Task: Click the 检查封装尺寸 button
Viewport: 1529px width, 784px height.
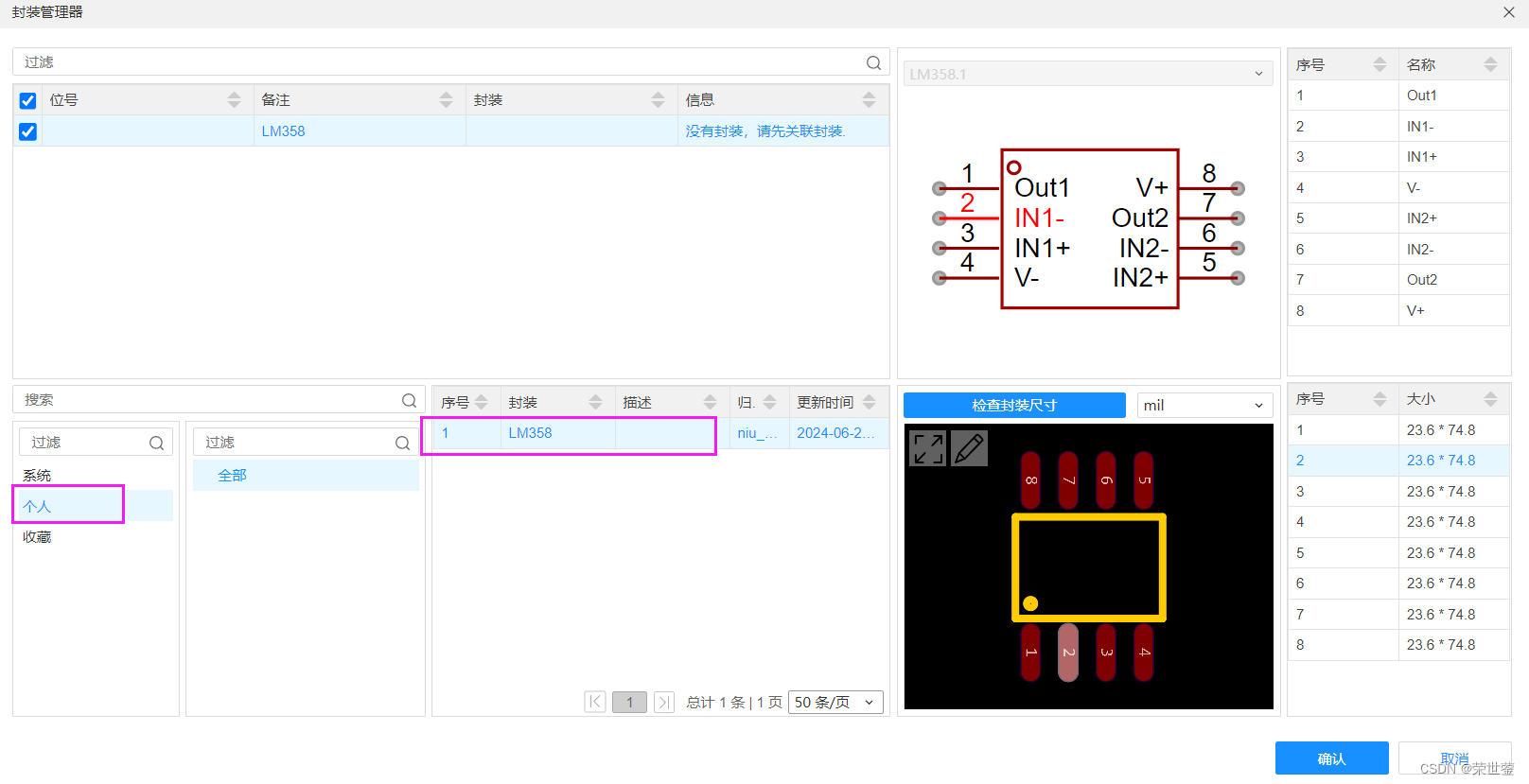Action: coord(1014,405)
